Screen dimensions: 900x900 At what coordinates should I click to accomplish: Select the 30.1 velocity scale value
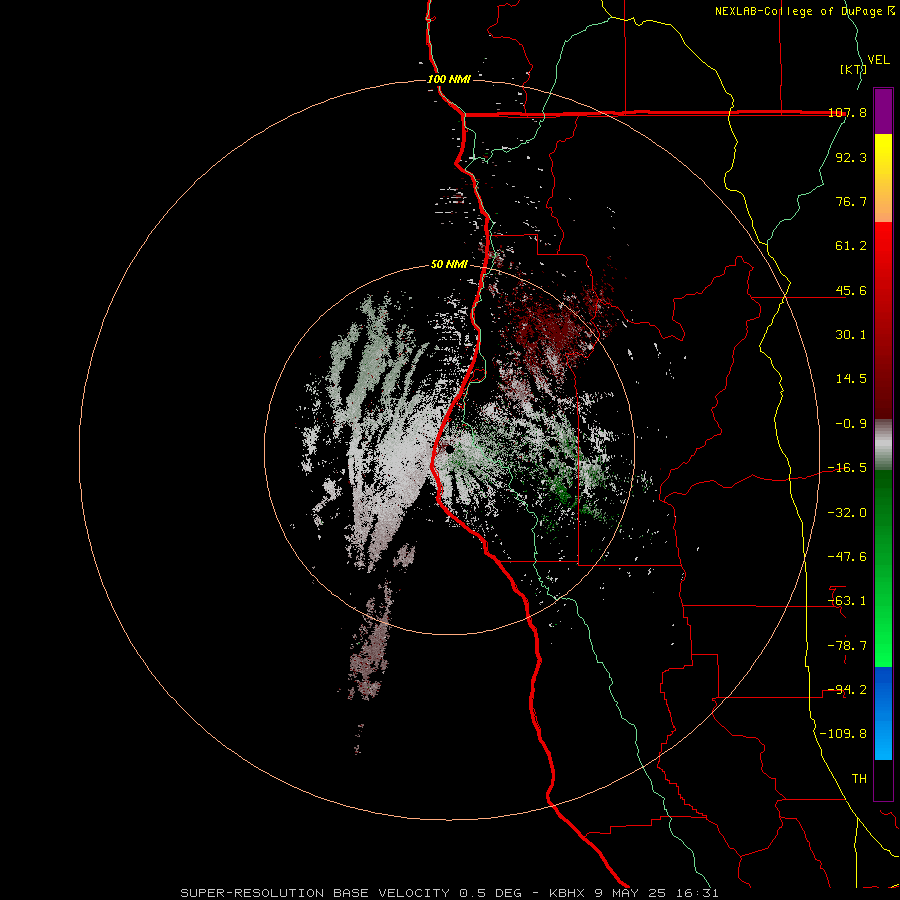pyautogui.click(x=851, y=335)
